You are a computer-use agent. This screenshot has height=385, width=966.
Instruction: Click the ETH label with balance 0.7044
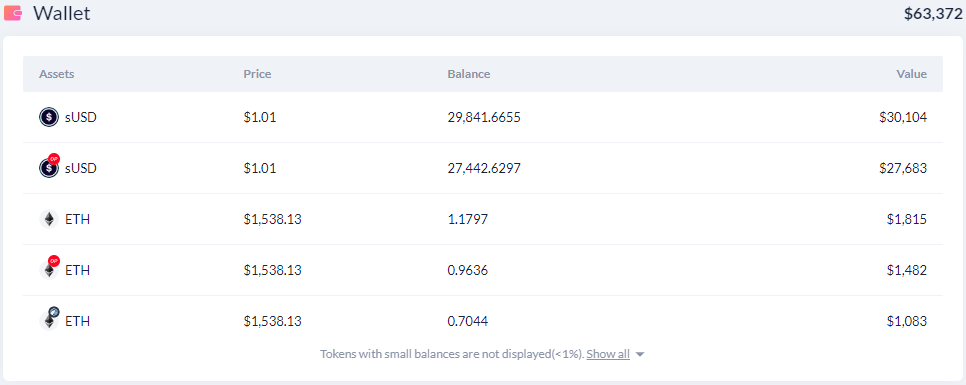[x=78, y=321]
